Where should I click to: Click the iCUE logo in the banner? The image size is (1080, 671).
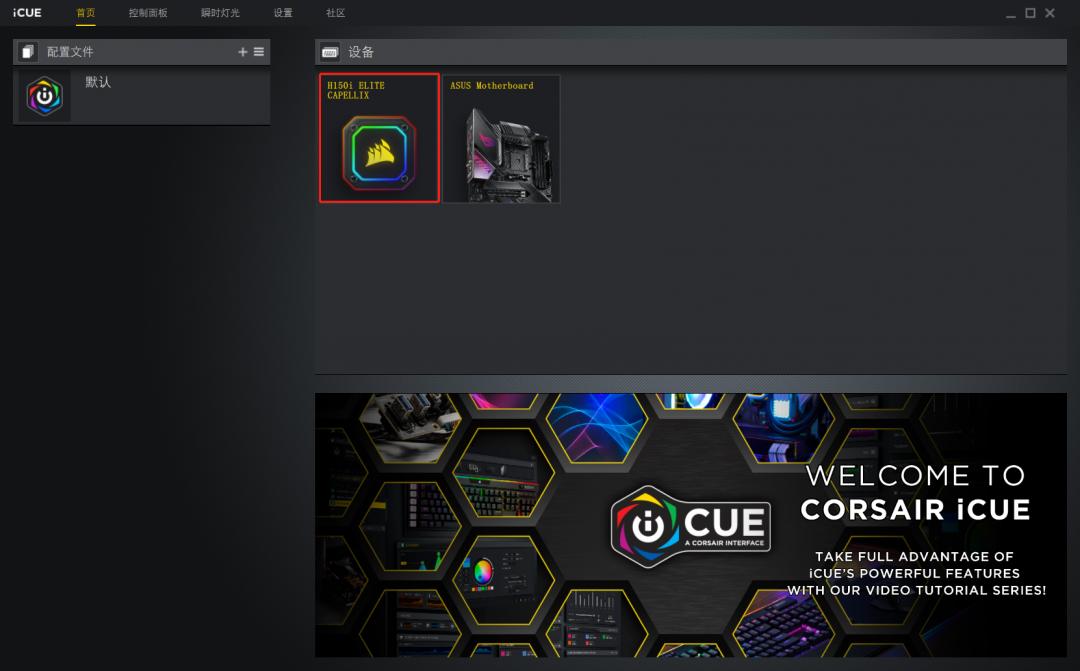click(x=691, y=526)
